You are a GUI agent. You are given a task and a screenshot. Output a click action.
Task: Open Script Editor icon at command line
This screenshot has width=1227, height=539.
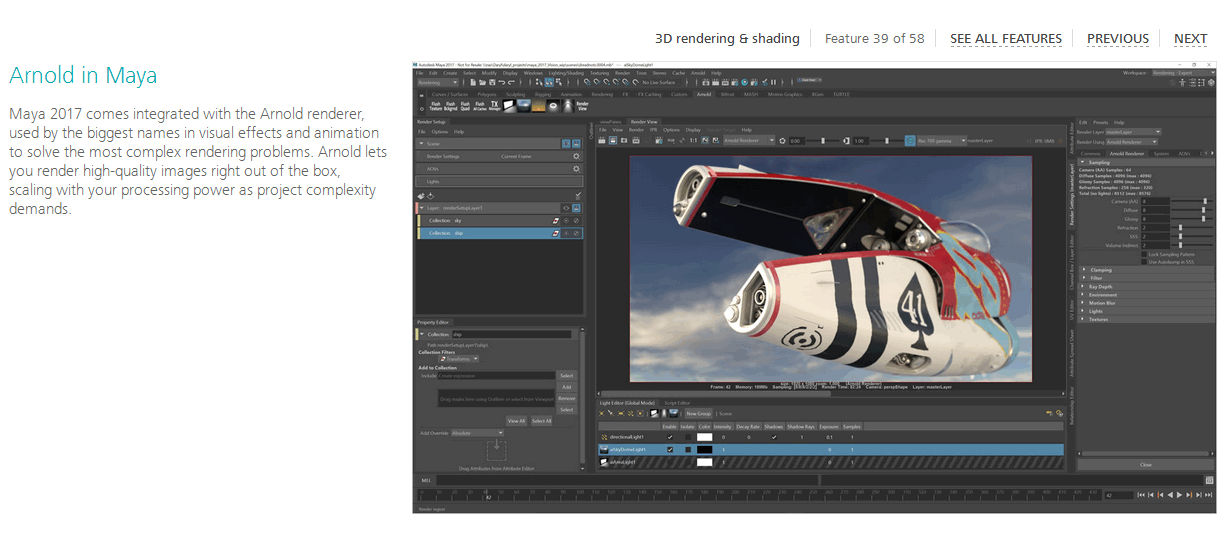coord(1209,481)
